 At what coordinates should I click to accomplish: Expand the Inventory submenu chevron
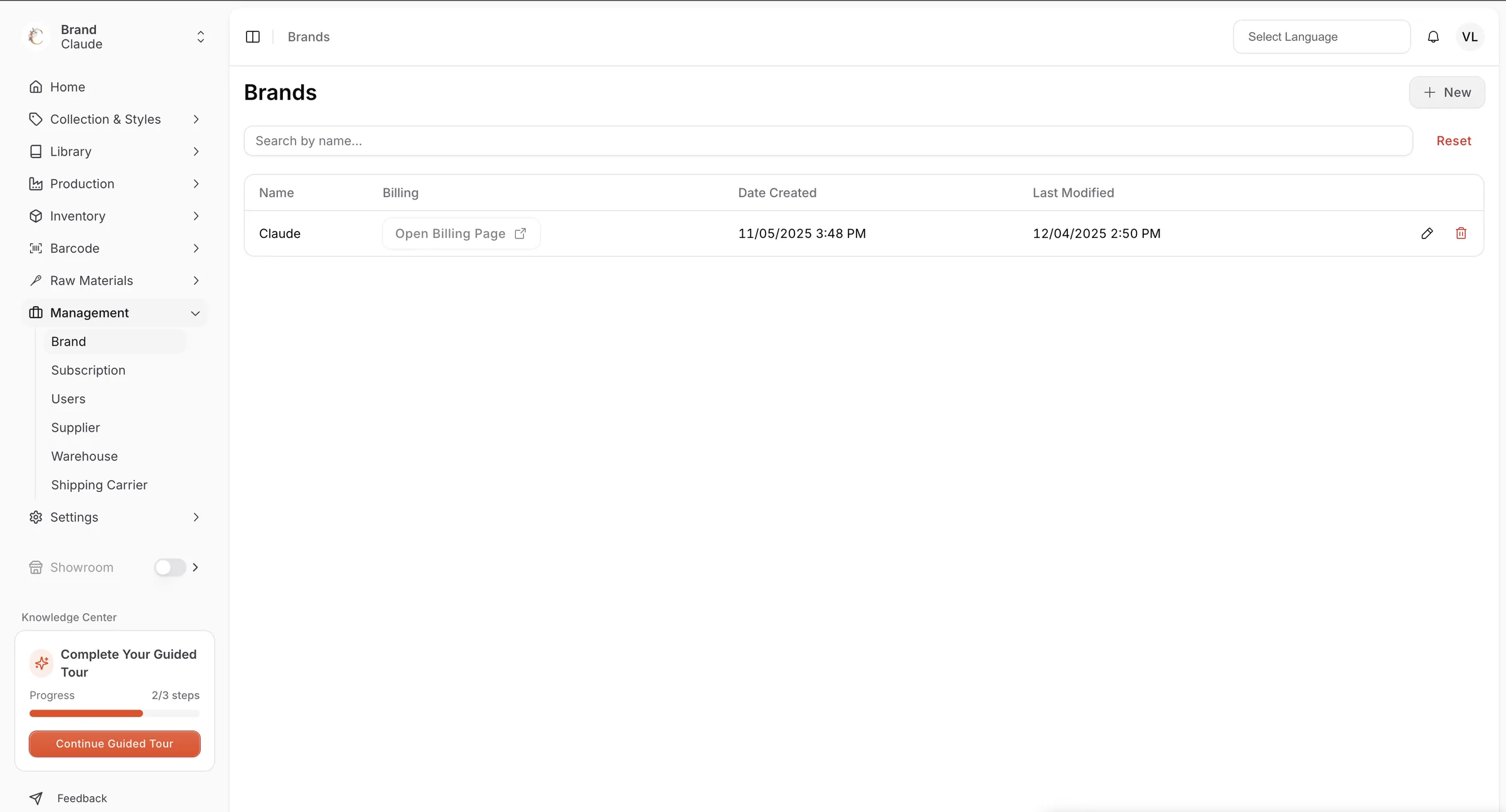196,216
